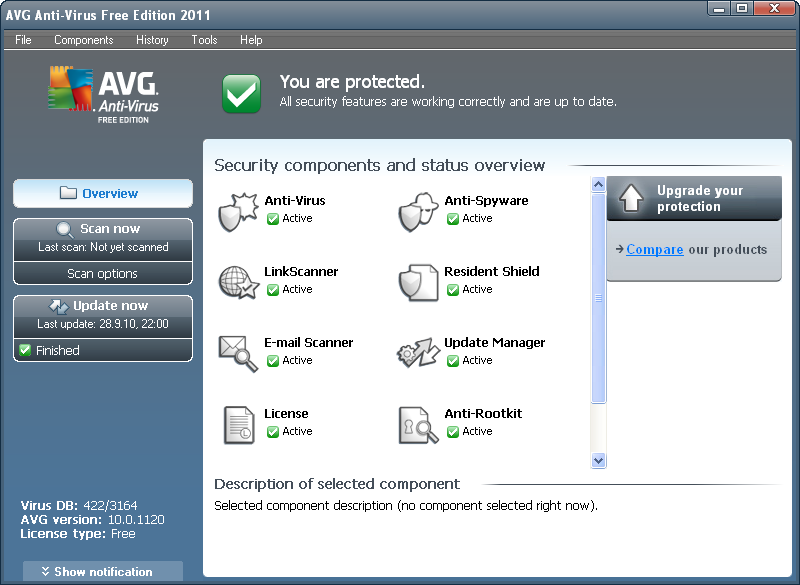
Task: Click the large green protected checkmark icon
Action: point(241,93)
